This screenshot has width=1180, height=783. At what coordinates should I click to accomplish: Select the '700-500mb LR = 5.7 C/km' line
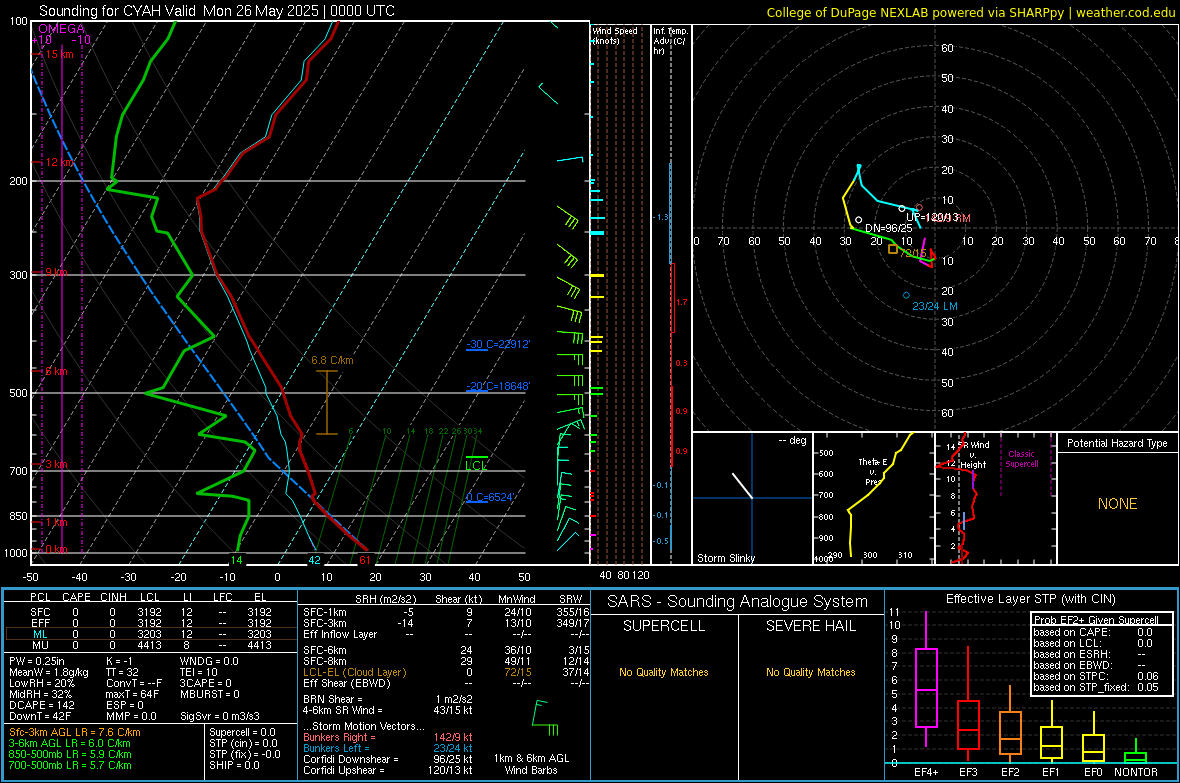(70, 765)
